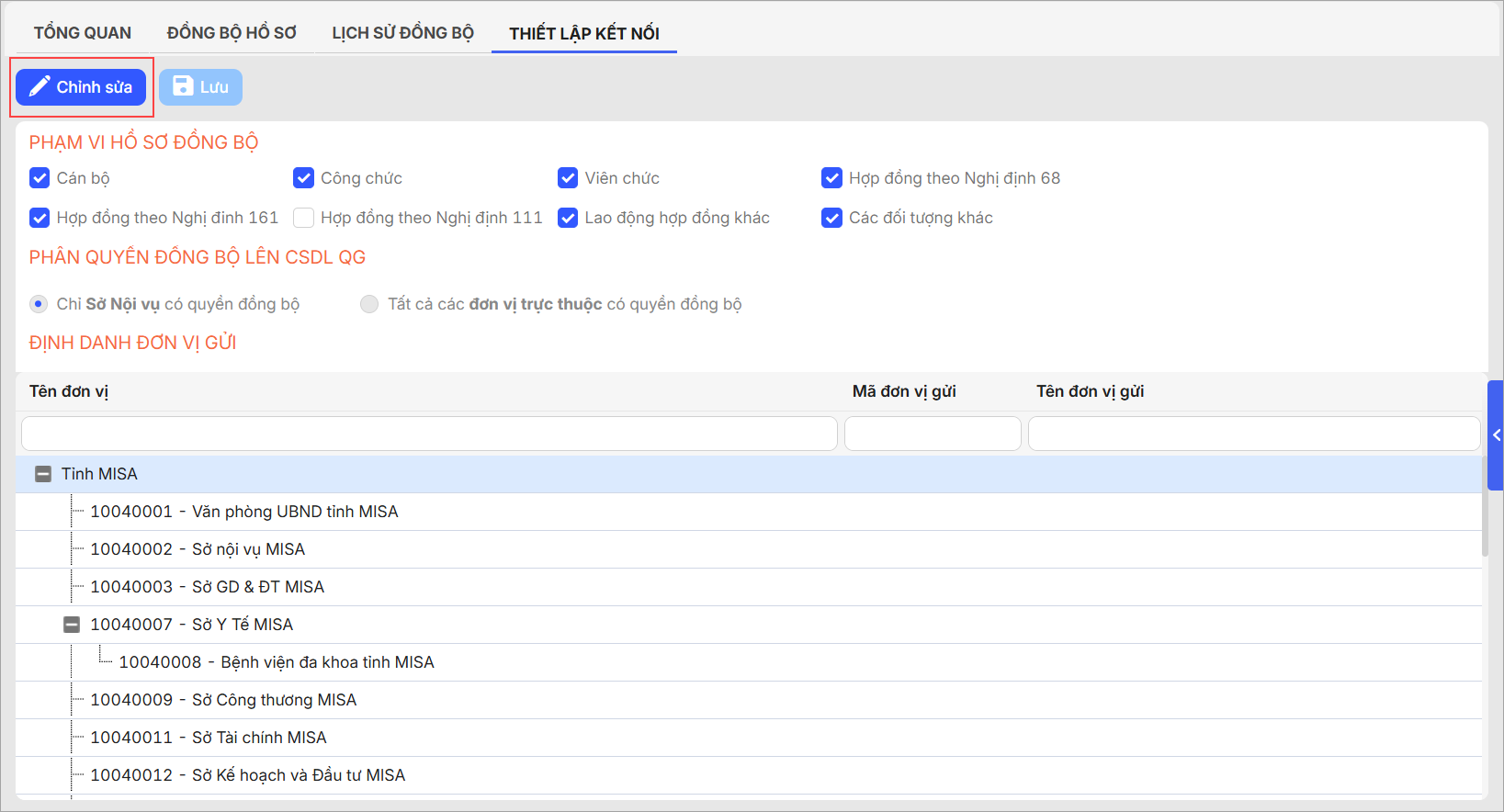The width and height of the screenshot is (1504, 812).
Task: Select Tất cả các đơn vị trực thuộc option
Action: (369, 304)
